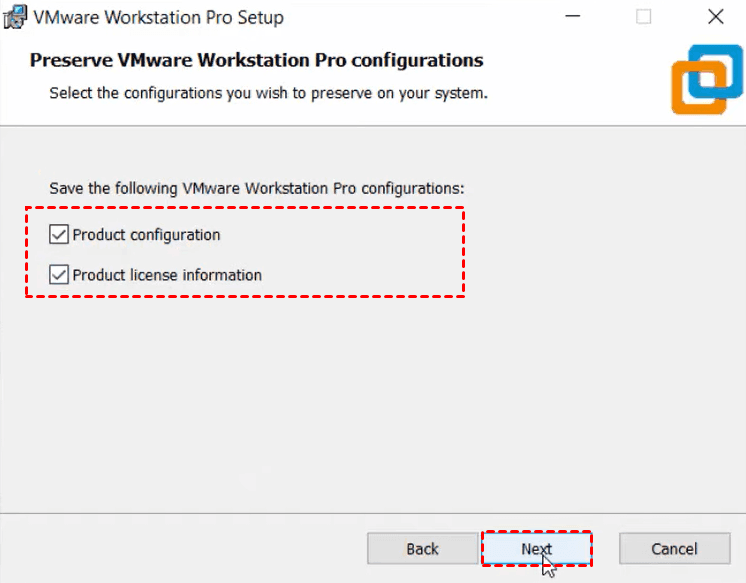Click the "Product license information" label text
This screenshot has width=746, height=583.
pos(167,275)
